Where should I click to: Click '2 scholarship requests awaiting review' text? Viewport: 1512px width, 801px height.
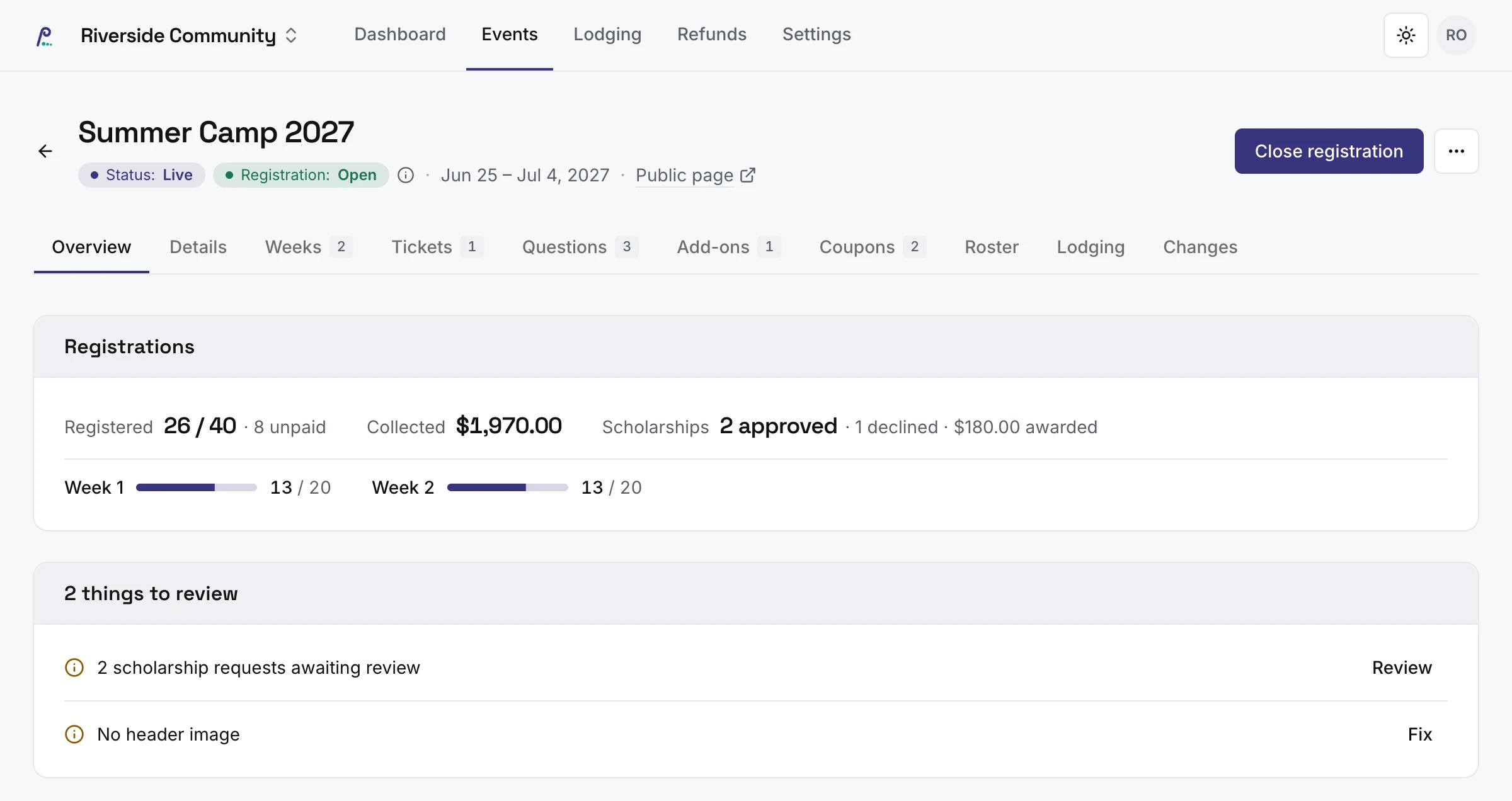coord(258,668)
